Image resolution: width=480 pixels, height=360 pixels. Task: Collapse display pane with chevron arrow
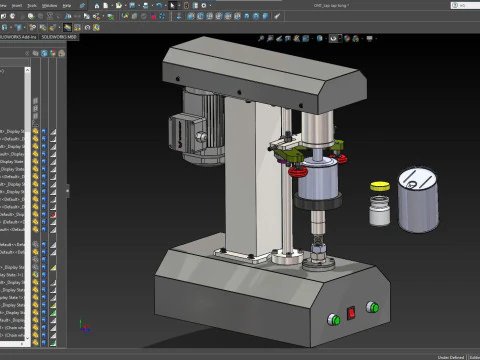pyautogui.click(x=27, y=53)
